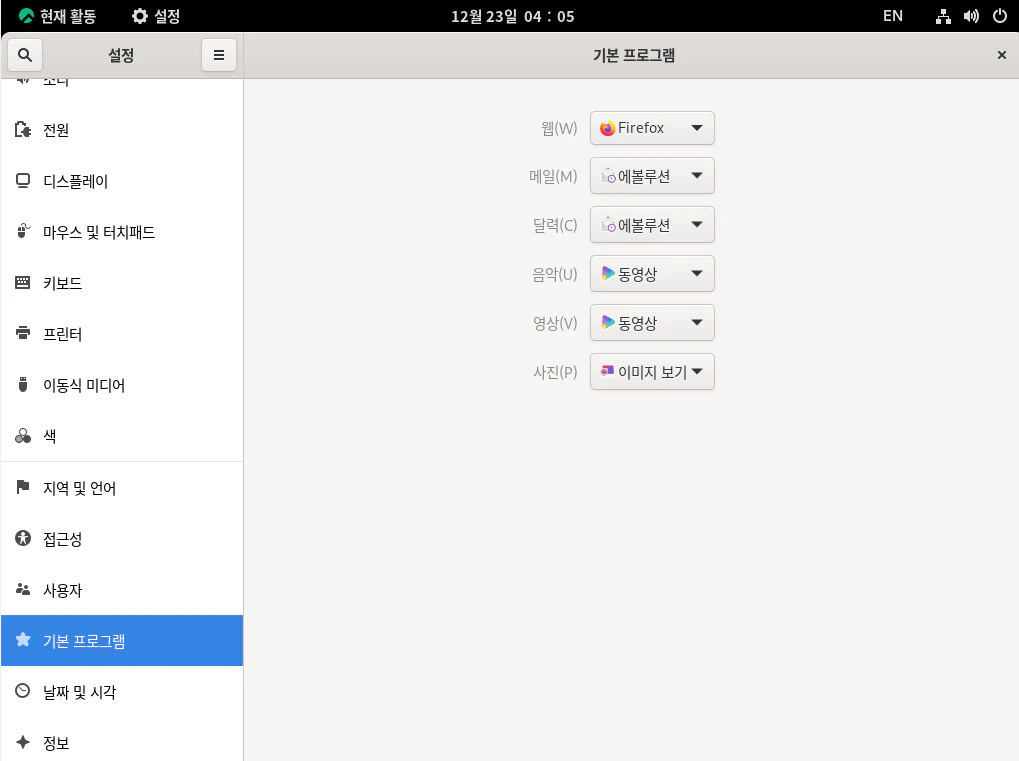Click the search icon in Settings header
This screenshot has height=761, width=1019.
tap(25, 55)
